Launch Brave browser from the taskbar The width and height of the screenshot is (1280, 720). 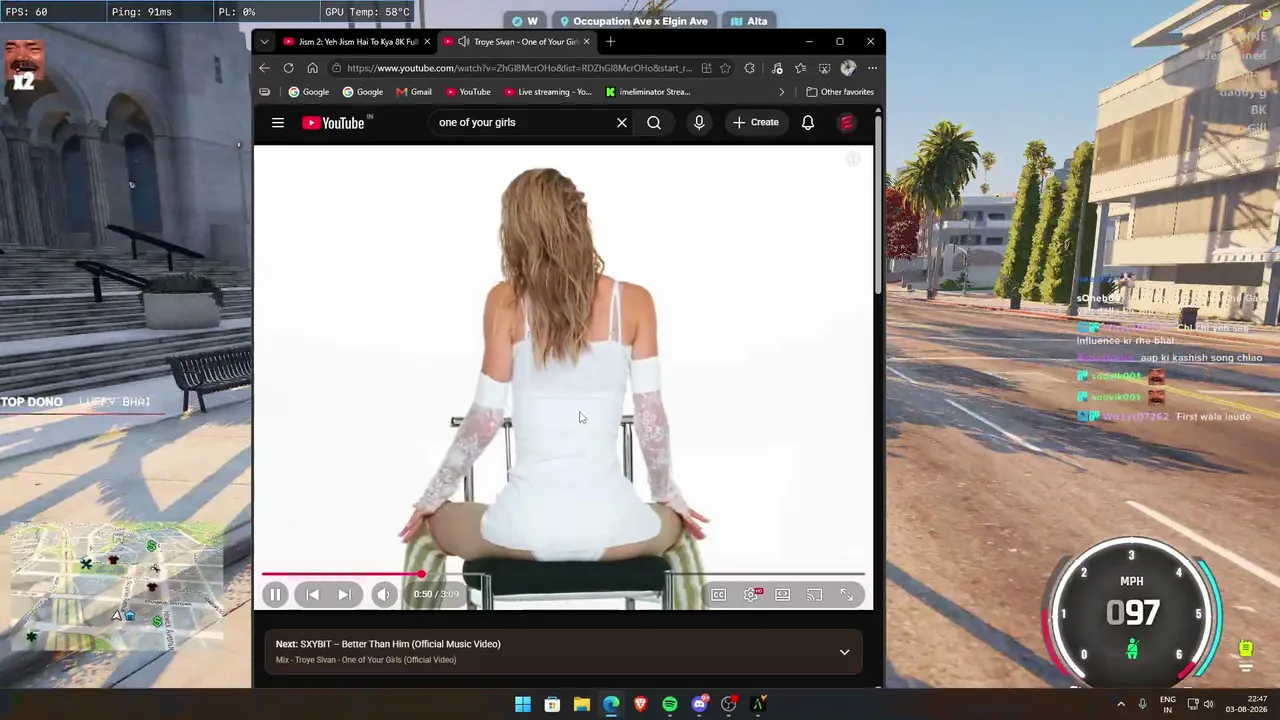click(x=640, y=705)
